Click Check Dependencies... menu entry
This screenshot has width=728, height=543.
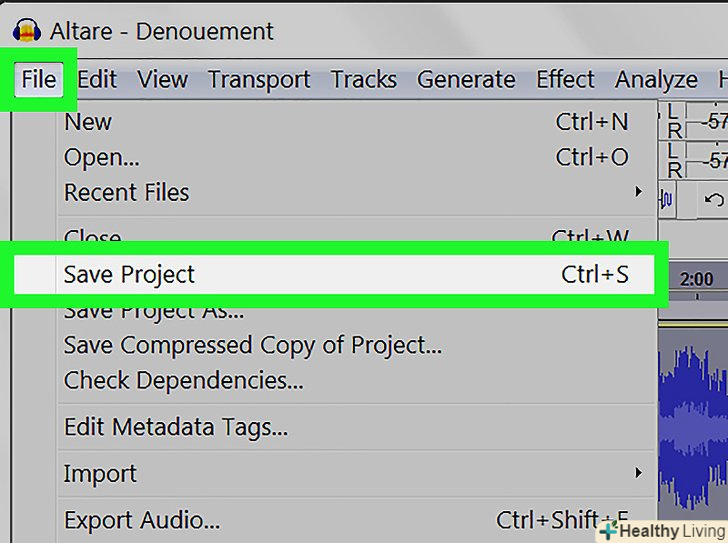pos(184,381)
